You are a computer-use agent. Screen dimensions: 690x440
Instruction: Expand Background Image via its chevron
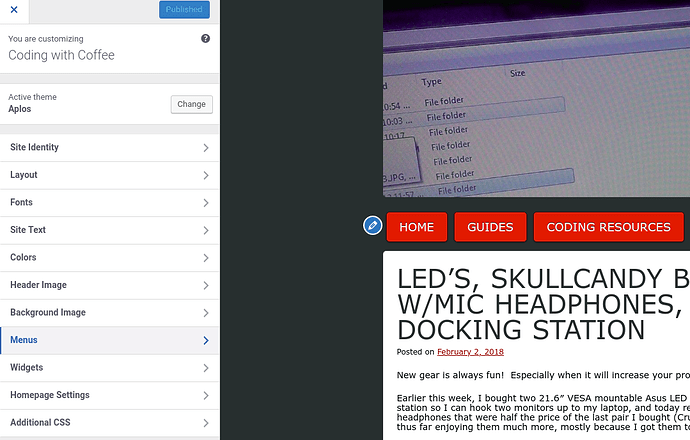tap(206, 313)
